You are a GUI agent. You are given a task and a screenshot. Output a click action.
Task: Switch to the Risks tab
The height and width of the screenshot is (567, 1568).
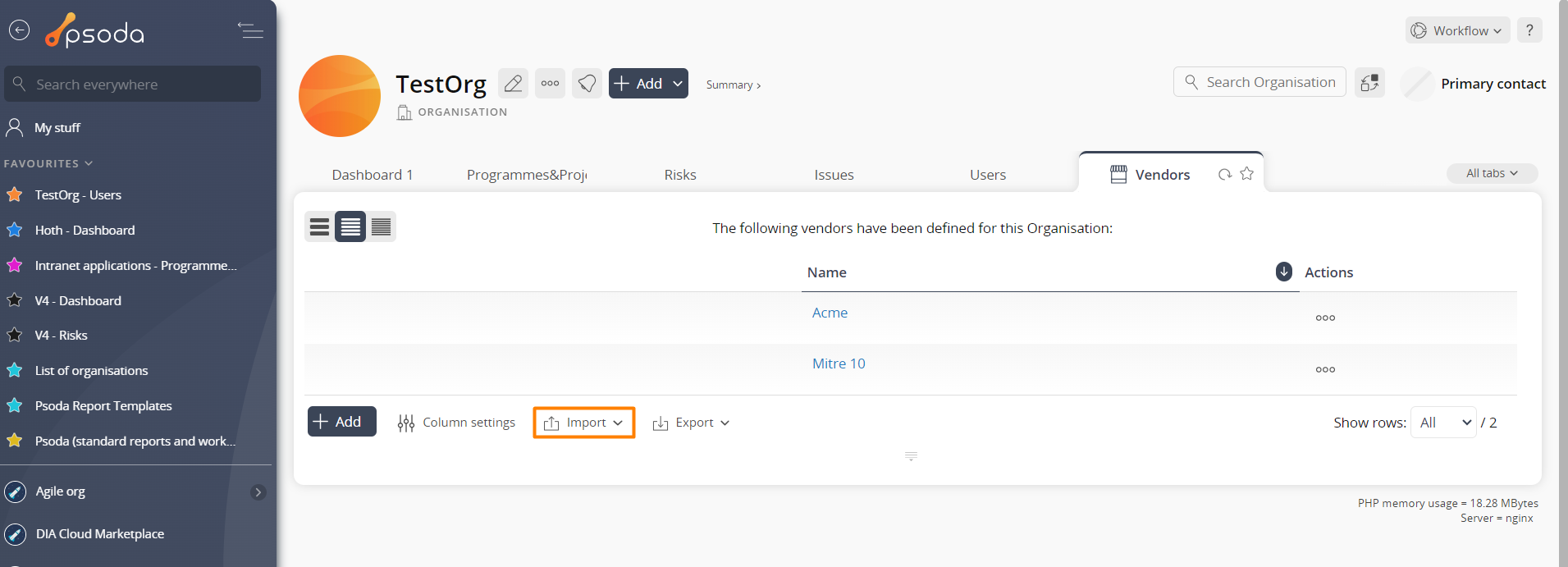(680, 175)
